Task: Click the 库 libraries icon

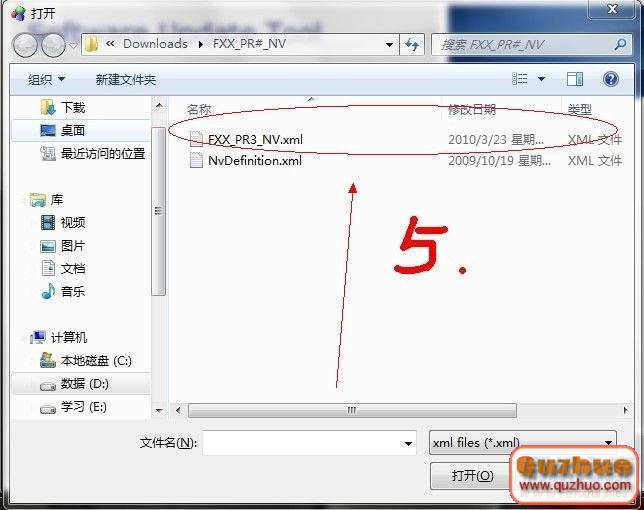Action: [38, 200]
